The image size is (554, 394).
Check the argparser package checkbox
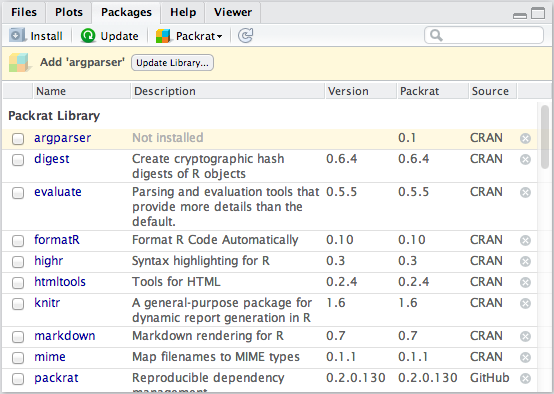click(x=18, y=139)
